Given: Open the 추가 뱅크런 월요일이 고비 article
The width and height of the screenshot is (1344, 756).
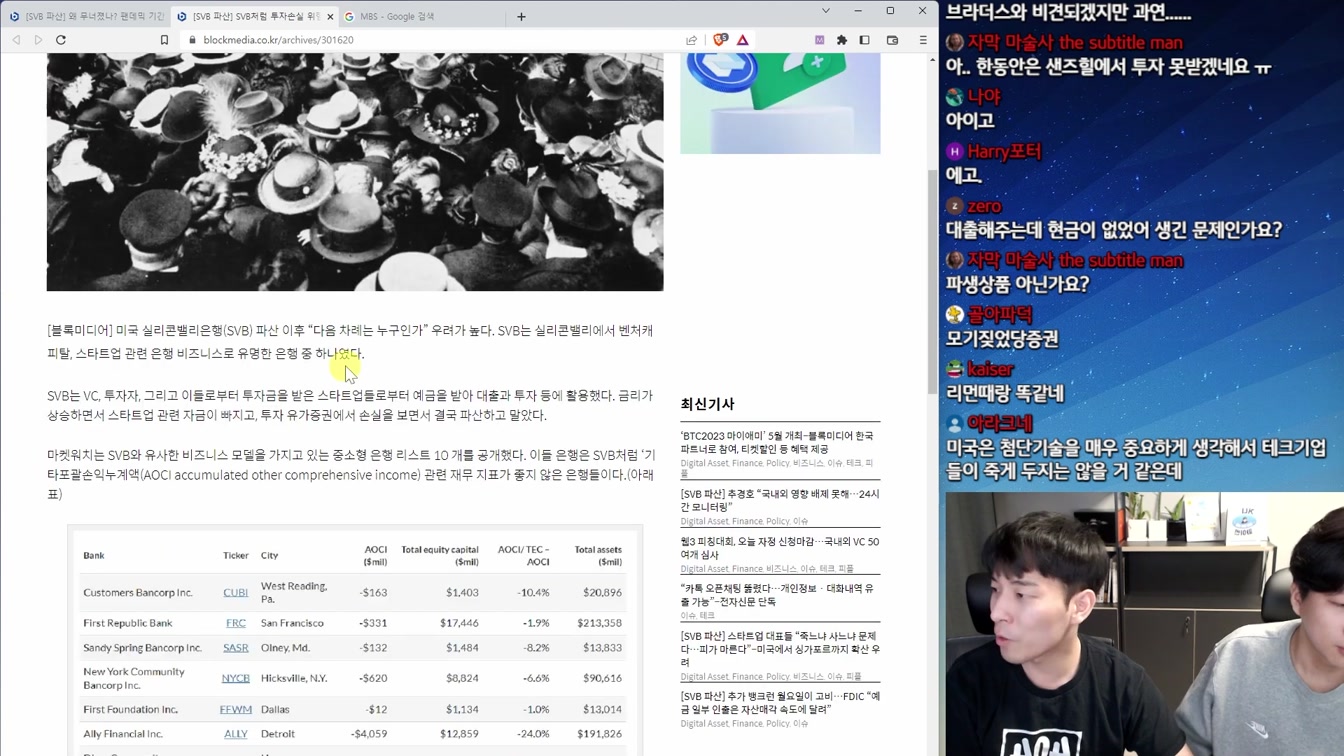Looking at the screenshot, I should tap(780, 702).
